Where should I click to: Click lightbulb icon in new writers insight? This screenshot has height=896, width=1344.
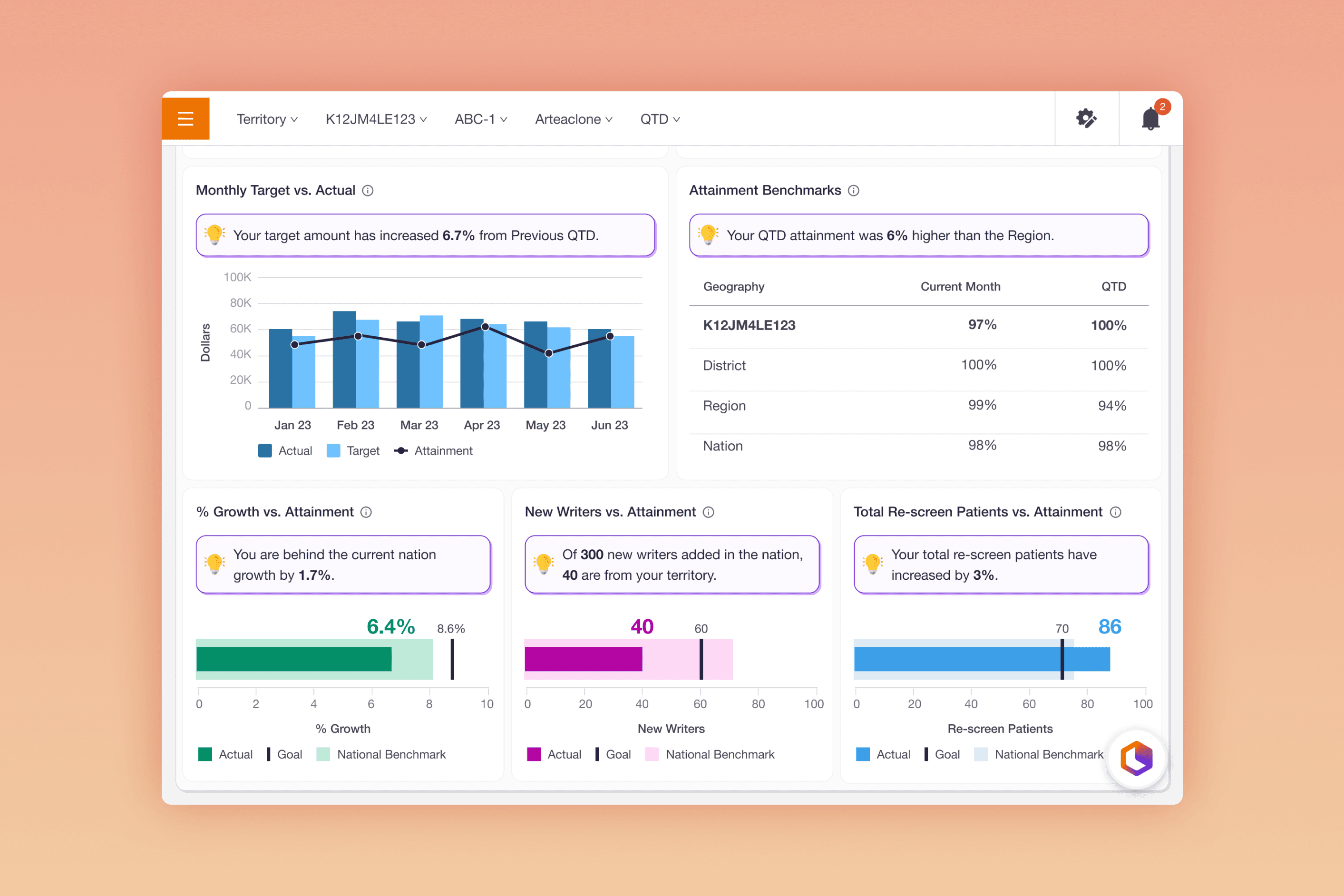click(x=544, y=564)
